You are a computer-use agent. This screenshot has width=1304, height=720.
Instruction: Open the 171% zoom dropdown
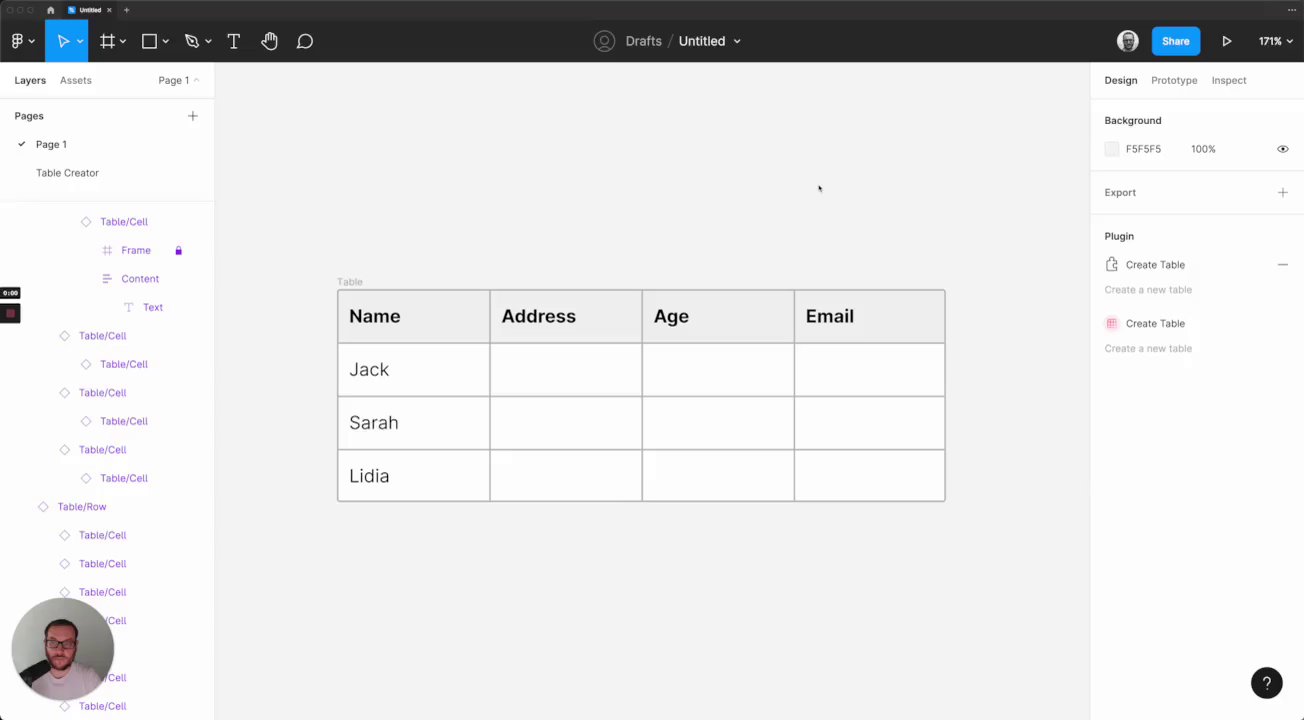click(1275, 41)
